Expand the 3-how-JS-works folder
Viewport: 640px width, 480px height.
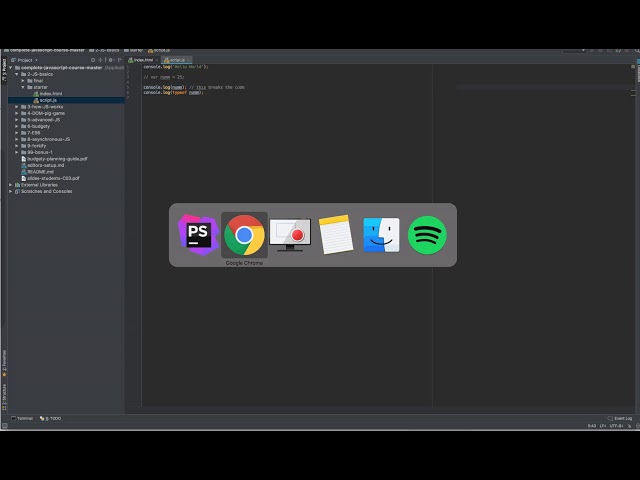(x=17, y=107)
